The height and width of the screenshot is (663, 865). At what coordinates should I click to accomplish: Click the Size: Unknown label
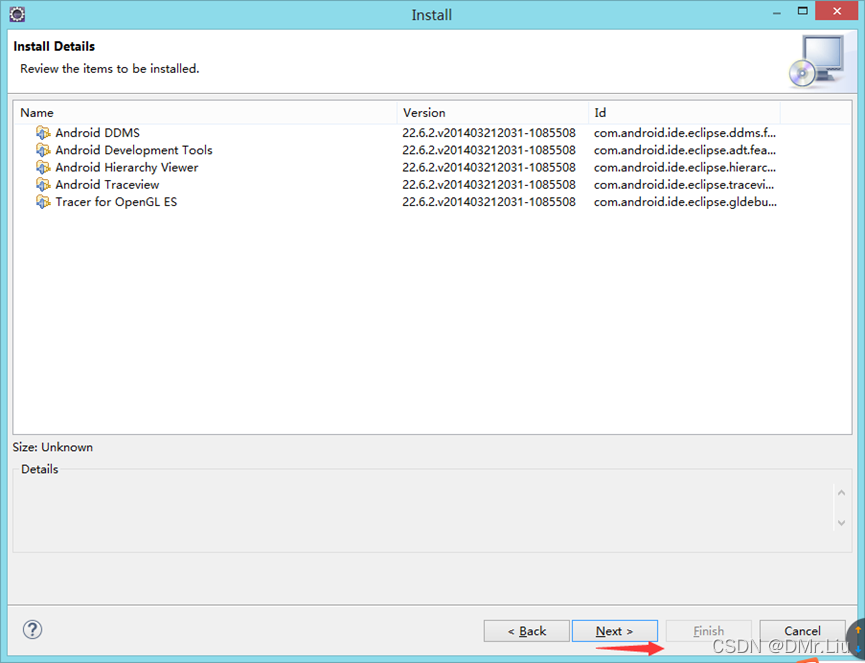53,447
